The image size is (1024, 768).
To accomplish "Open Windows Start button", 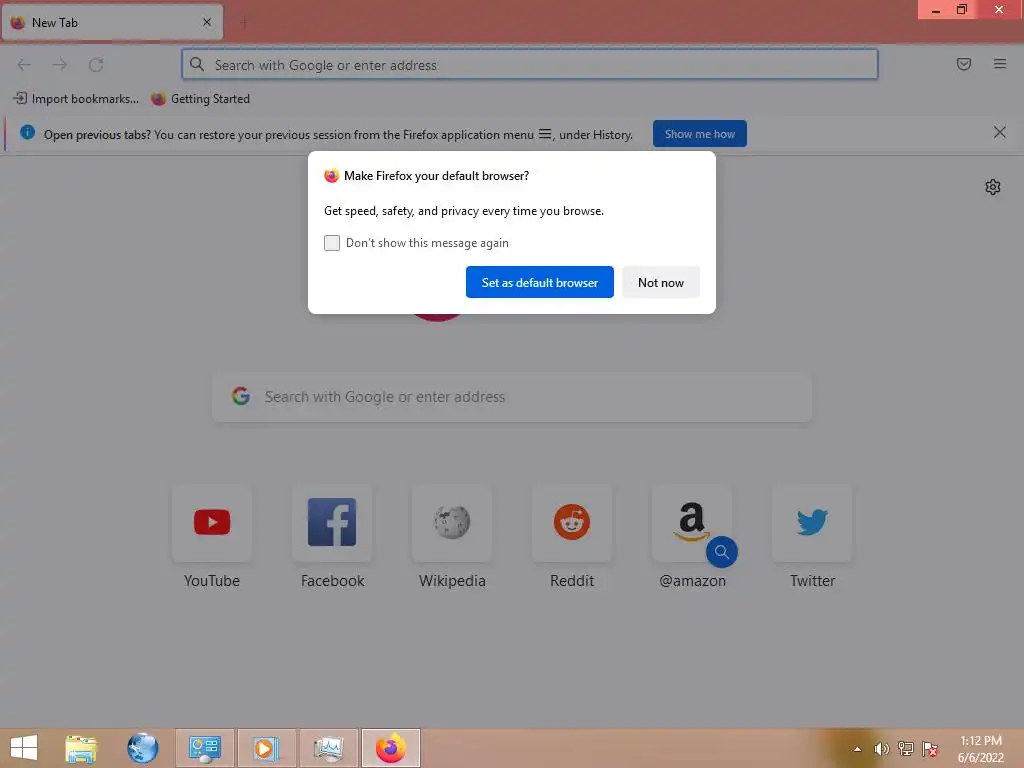I will [24, 748].
